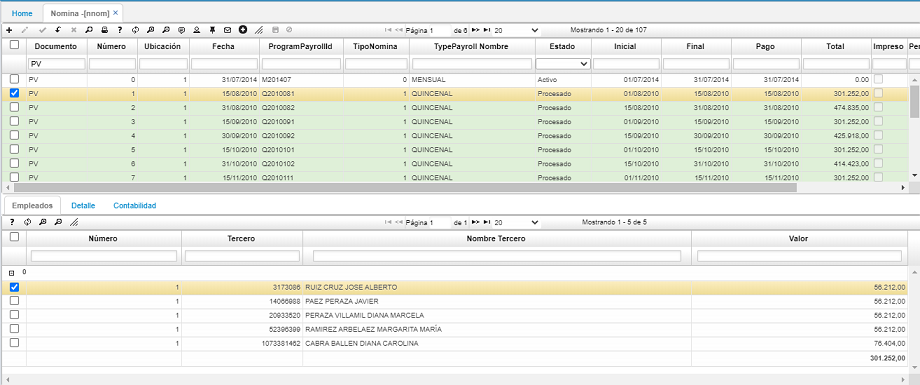This screenshot has width=920, height=385.
Task: Click the Número filter field in upper grid
Action: 112,64
